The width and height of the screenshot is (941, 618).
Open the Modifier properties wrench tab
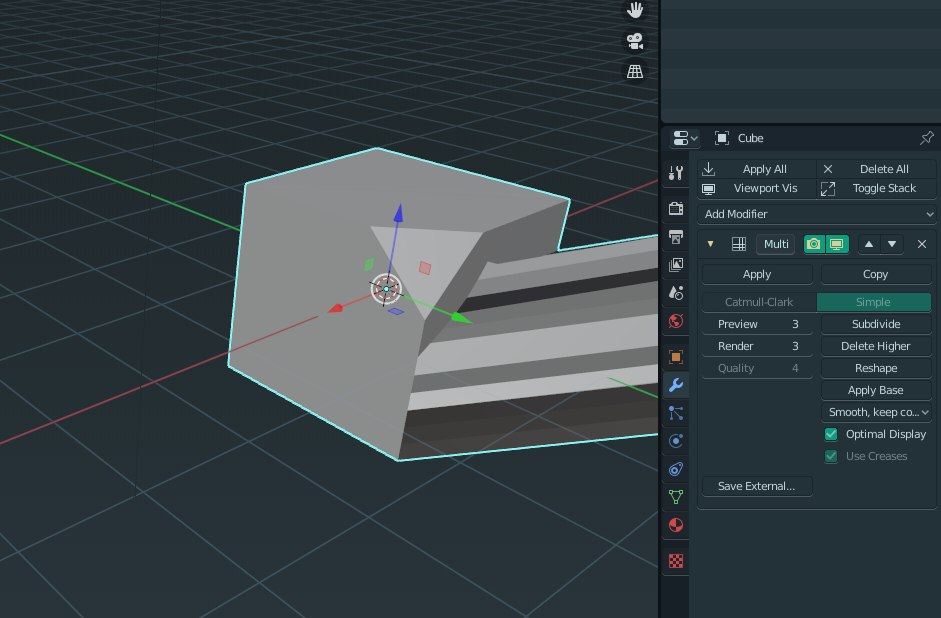coord(676,385)
